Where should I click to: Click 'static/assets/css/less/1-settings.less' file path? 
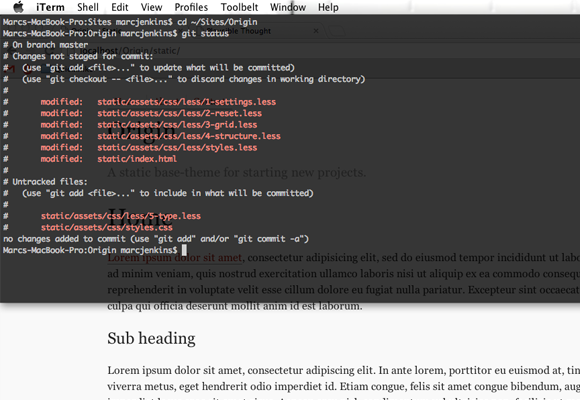tap(187, 102)
